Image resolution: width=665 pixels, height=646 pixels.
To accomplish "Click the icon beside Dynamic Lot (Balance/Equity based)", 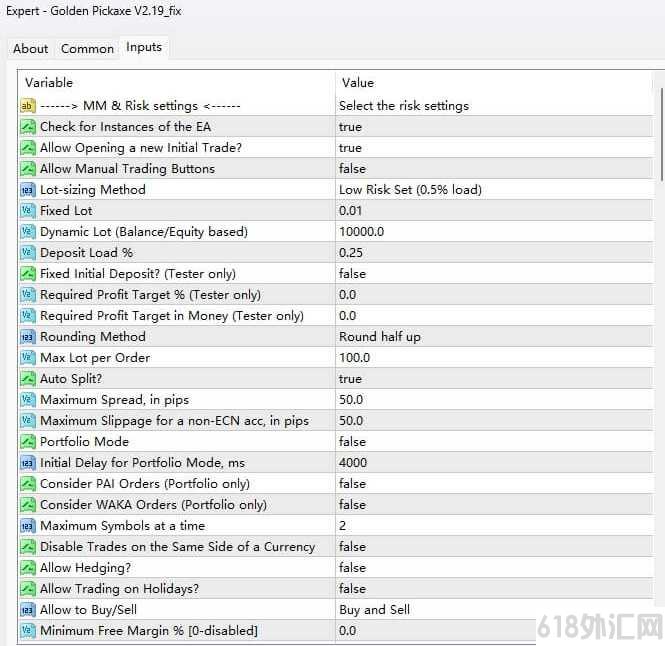I will click(x=28, y=232).
